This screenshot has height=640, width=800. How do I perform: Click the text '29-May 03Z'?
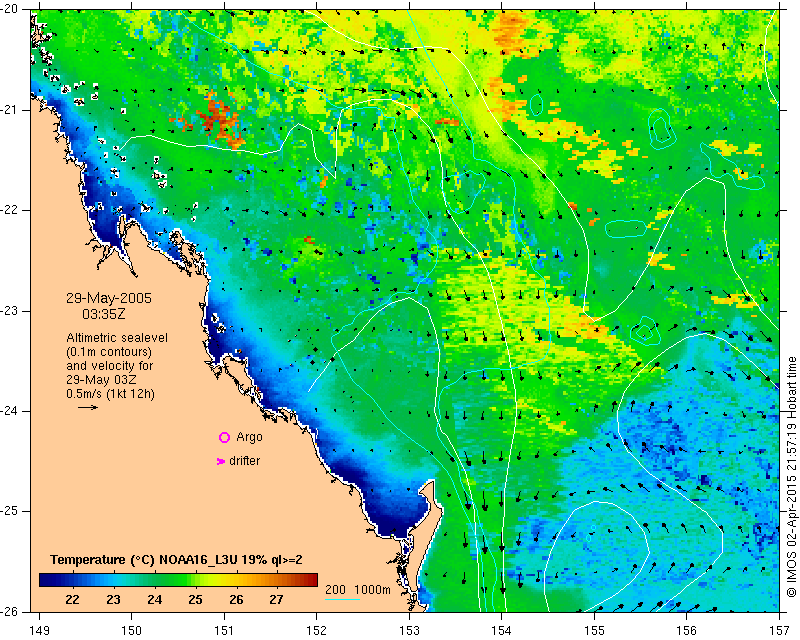tap(101, 380)
